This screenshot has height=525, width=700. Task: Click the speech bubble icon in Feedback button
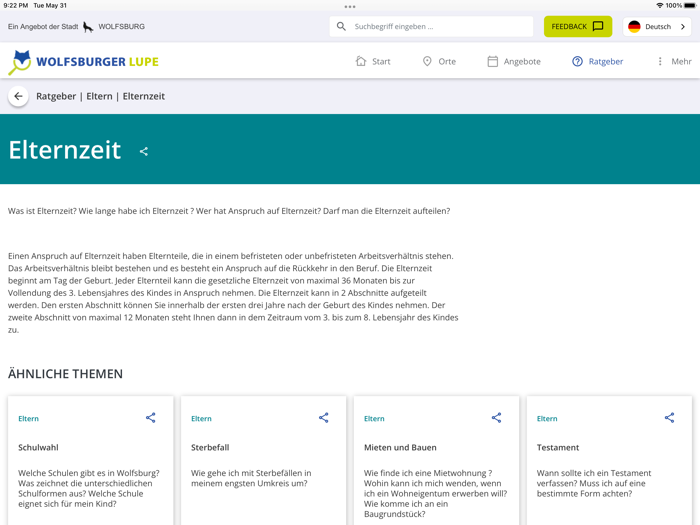point(598,26)
